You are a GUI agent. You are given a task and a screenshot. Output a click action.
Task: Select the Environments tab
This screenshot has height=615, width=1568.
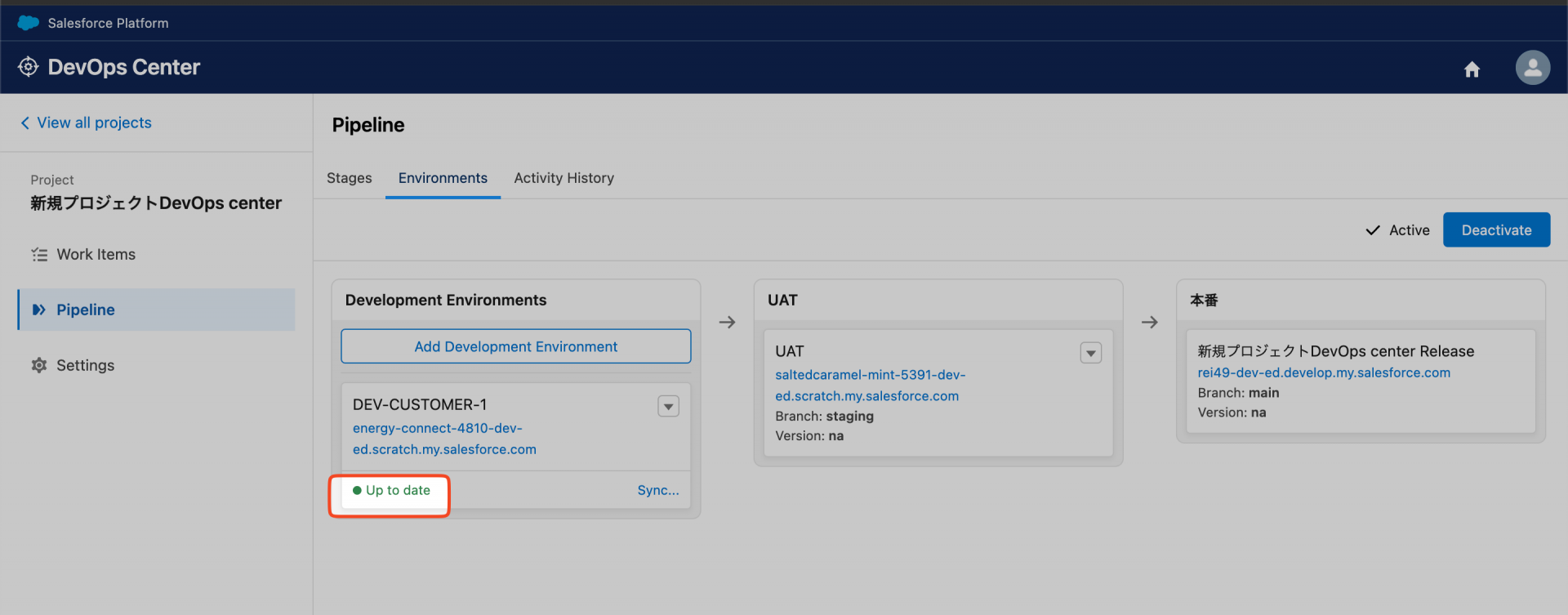point(443,178)
